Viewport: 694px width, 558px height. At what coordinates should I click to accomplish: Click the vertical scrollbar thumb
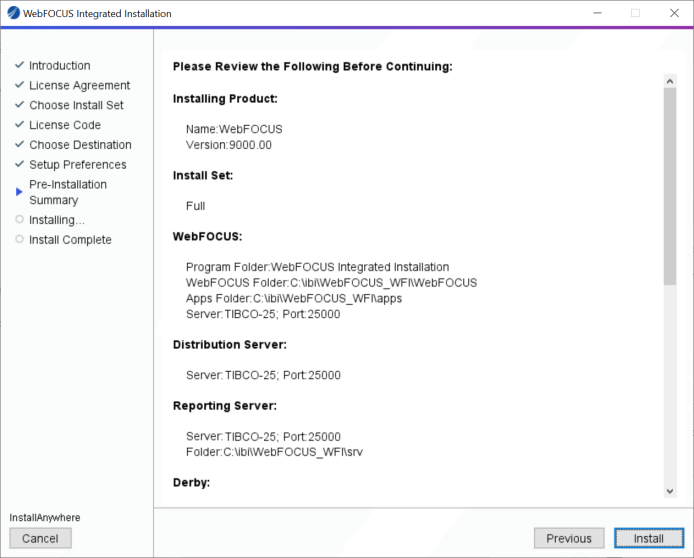(670, 185)
